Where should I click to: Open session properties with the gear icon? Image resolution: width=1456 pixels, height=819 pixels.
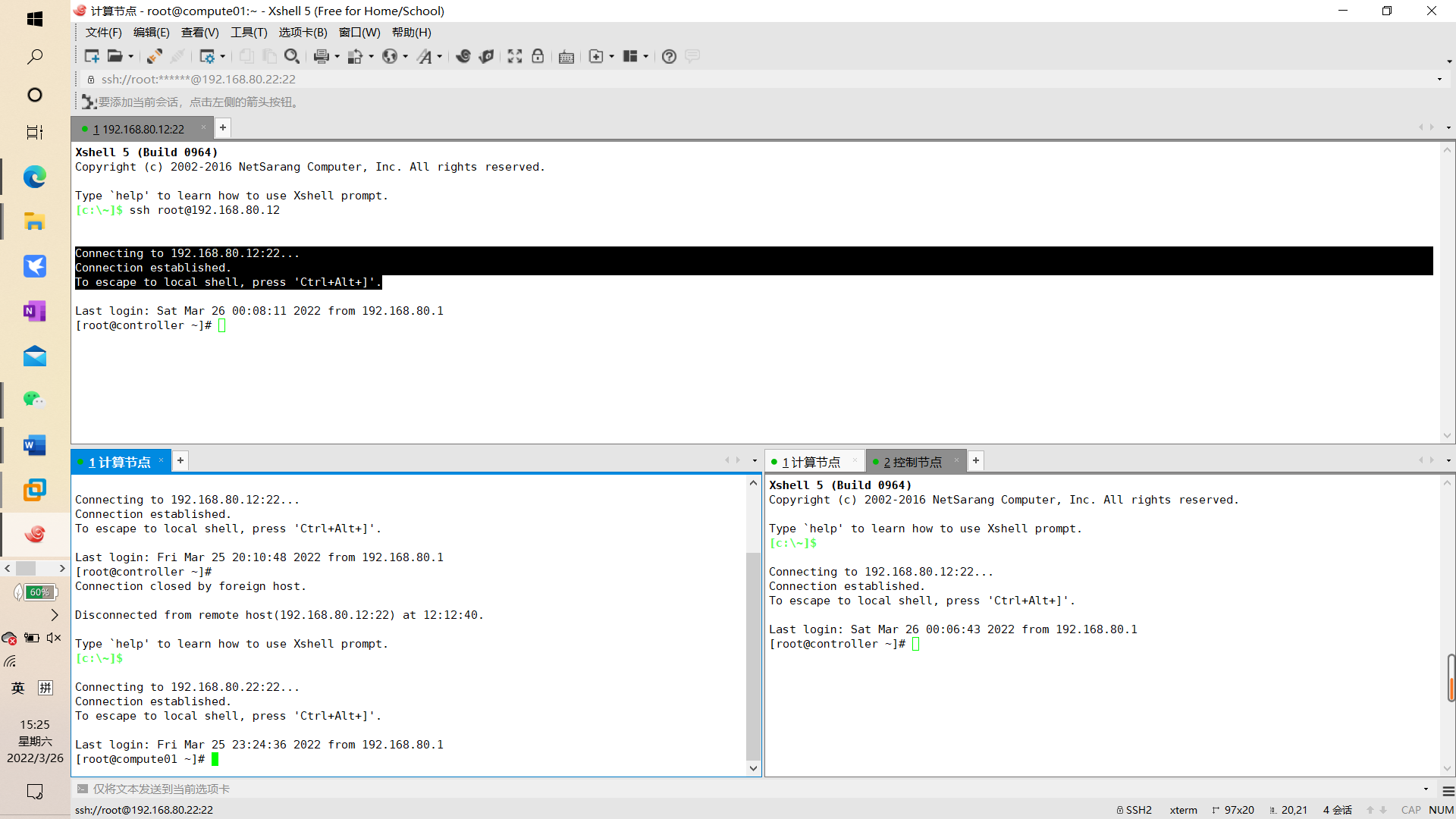207,56
